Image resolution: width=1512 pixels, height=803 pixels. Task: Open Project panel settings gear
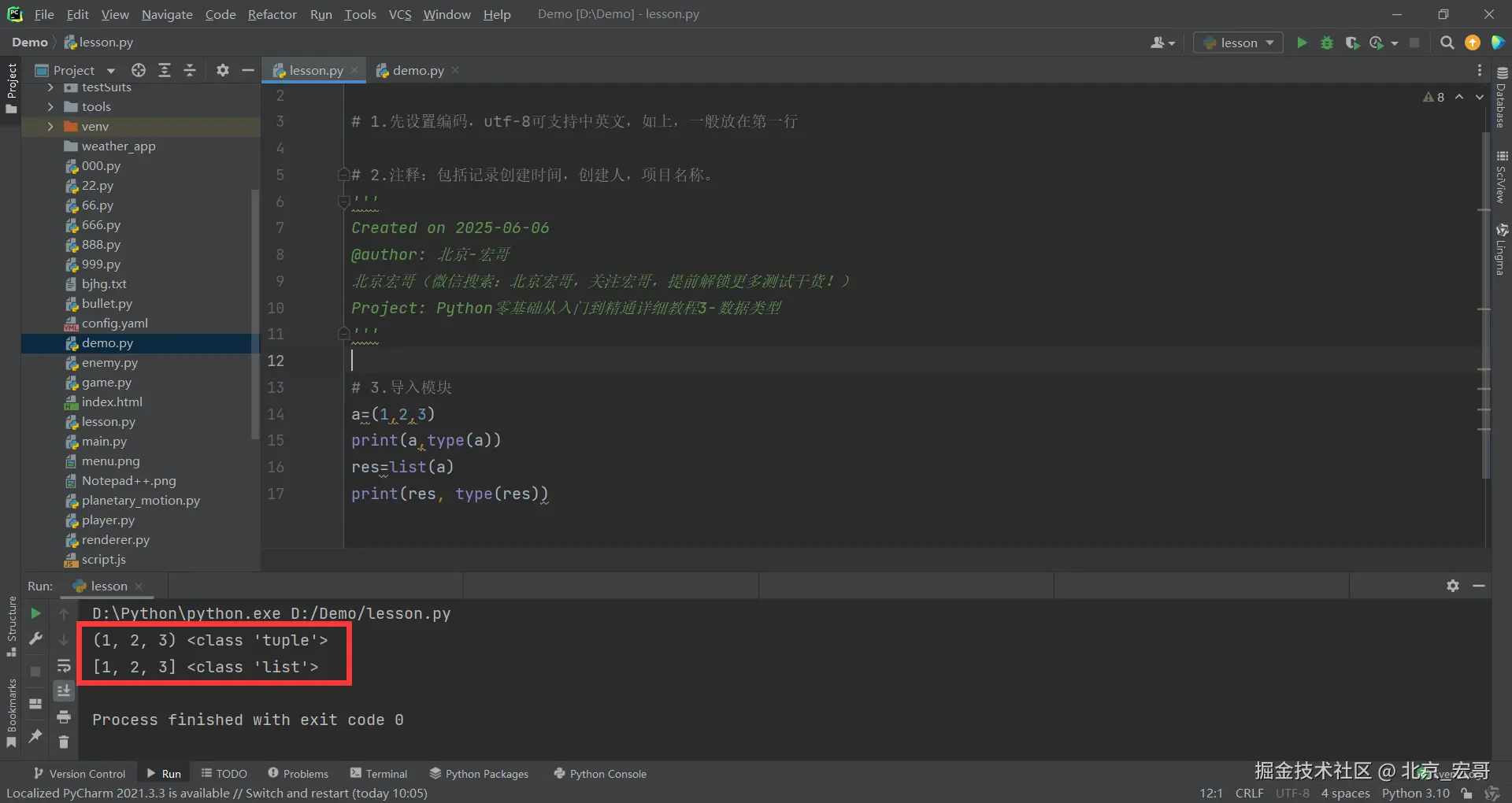click(x=223, y=70)
